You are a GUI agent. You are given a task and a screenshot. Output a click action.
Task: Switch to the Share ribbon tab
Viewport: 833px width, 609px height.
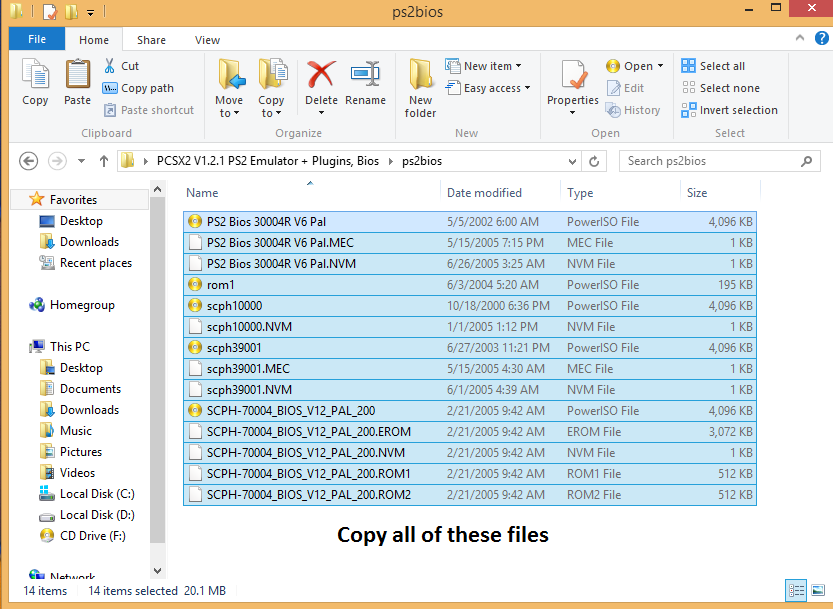click(151, 40)
